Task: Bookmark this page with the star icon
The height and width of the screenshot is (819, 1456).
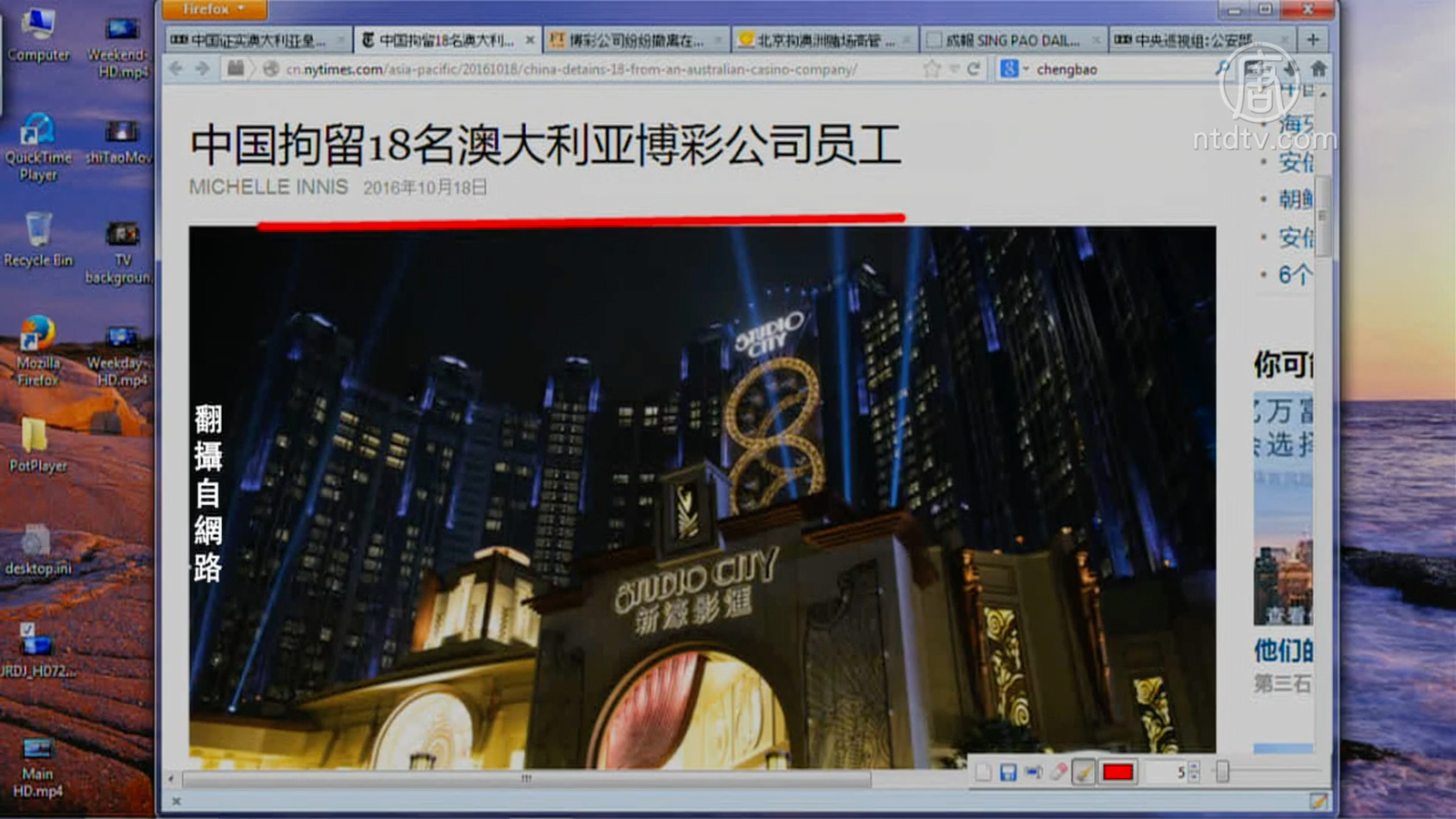Action: (x=931, y=69)
